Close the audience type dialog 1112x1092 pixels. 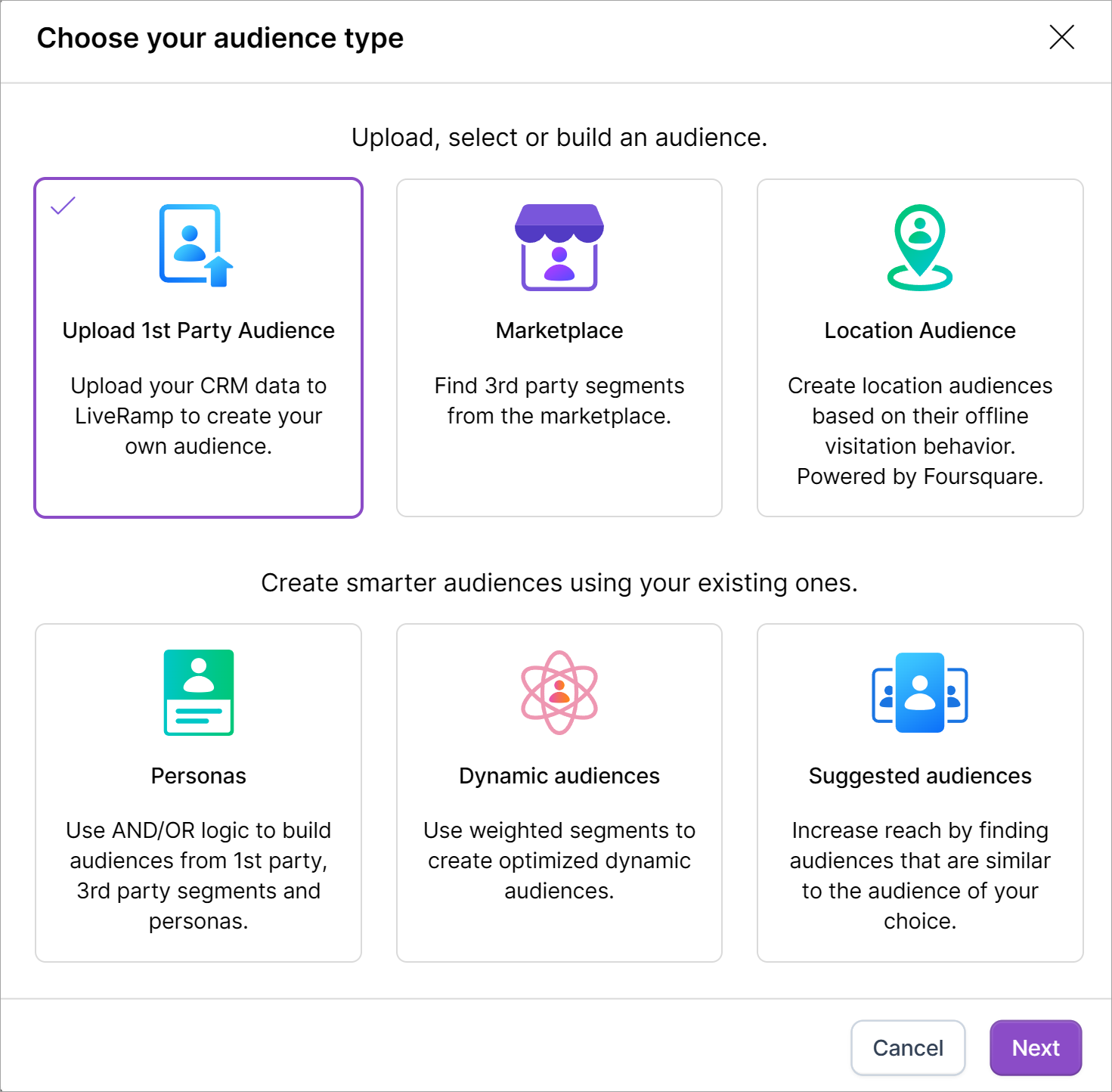pyautogui.click(x=1061, y=37)
